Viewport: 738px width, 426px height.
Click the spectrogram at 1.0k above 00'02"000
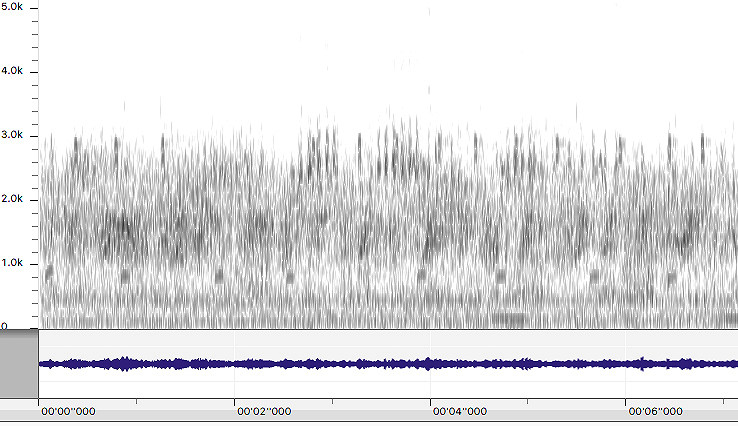[236, 263]
